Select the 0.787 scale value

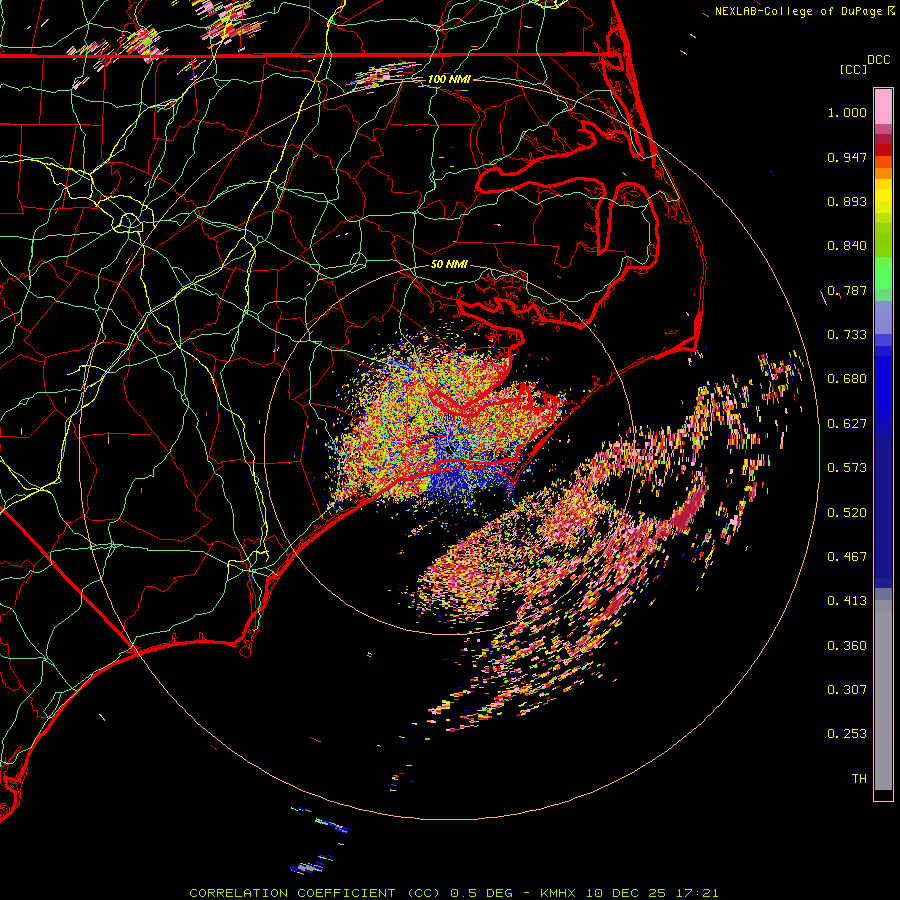[x=847, y=290]
